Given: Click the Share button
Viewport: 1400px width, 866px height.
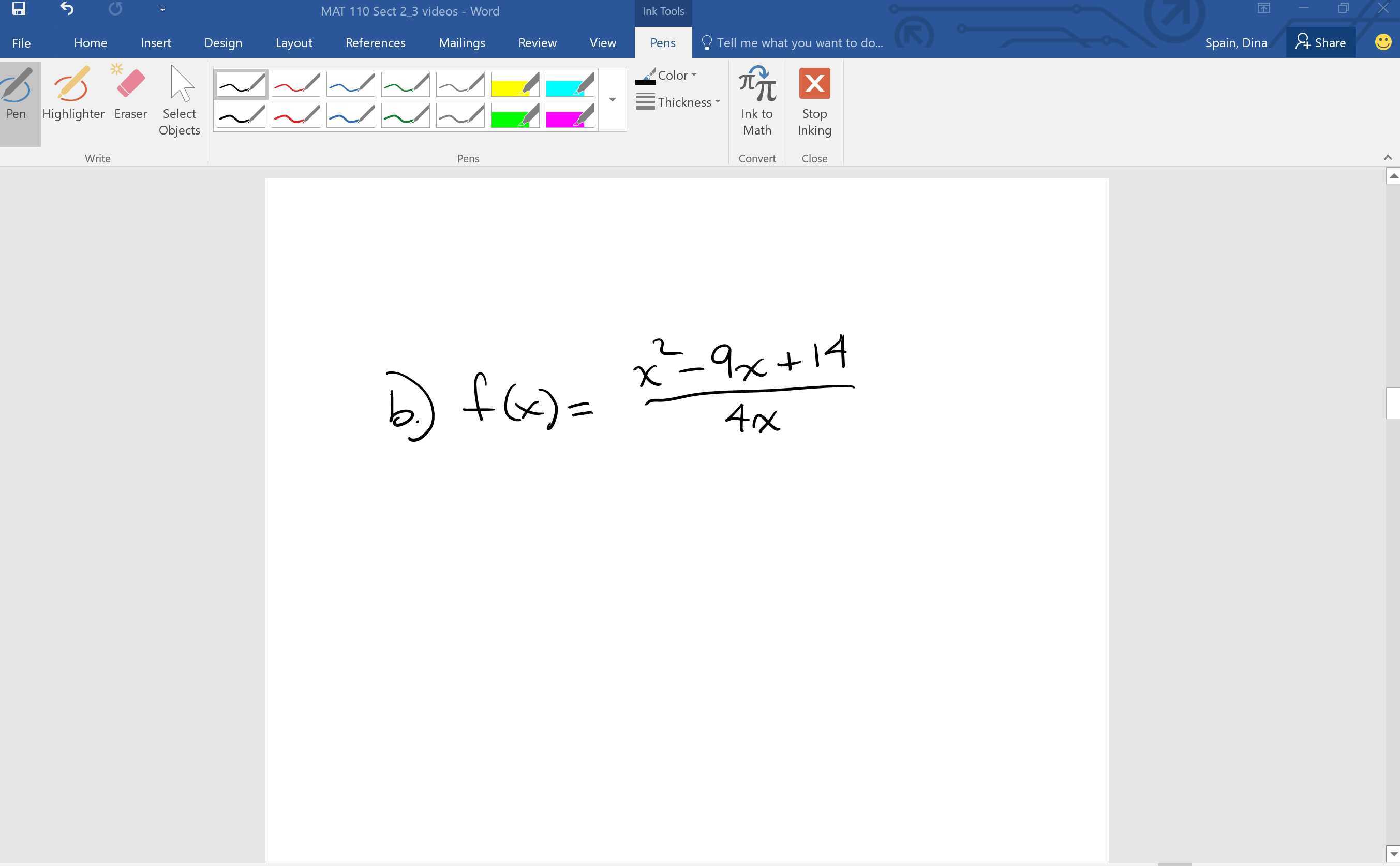Looking at the screenshot, I should [x=1320, y=42].
